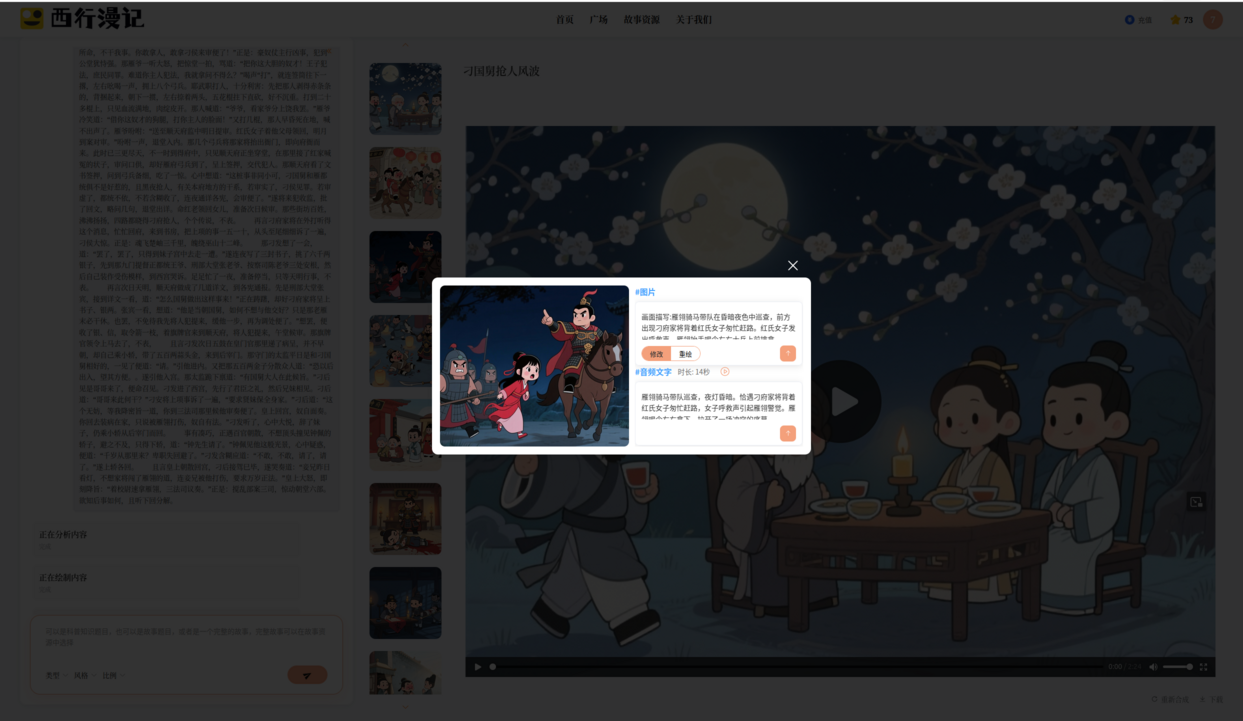Go to 广场 in the top navigation

598,20
